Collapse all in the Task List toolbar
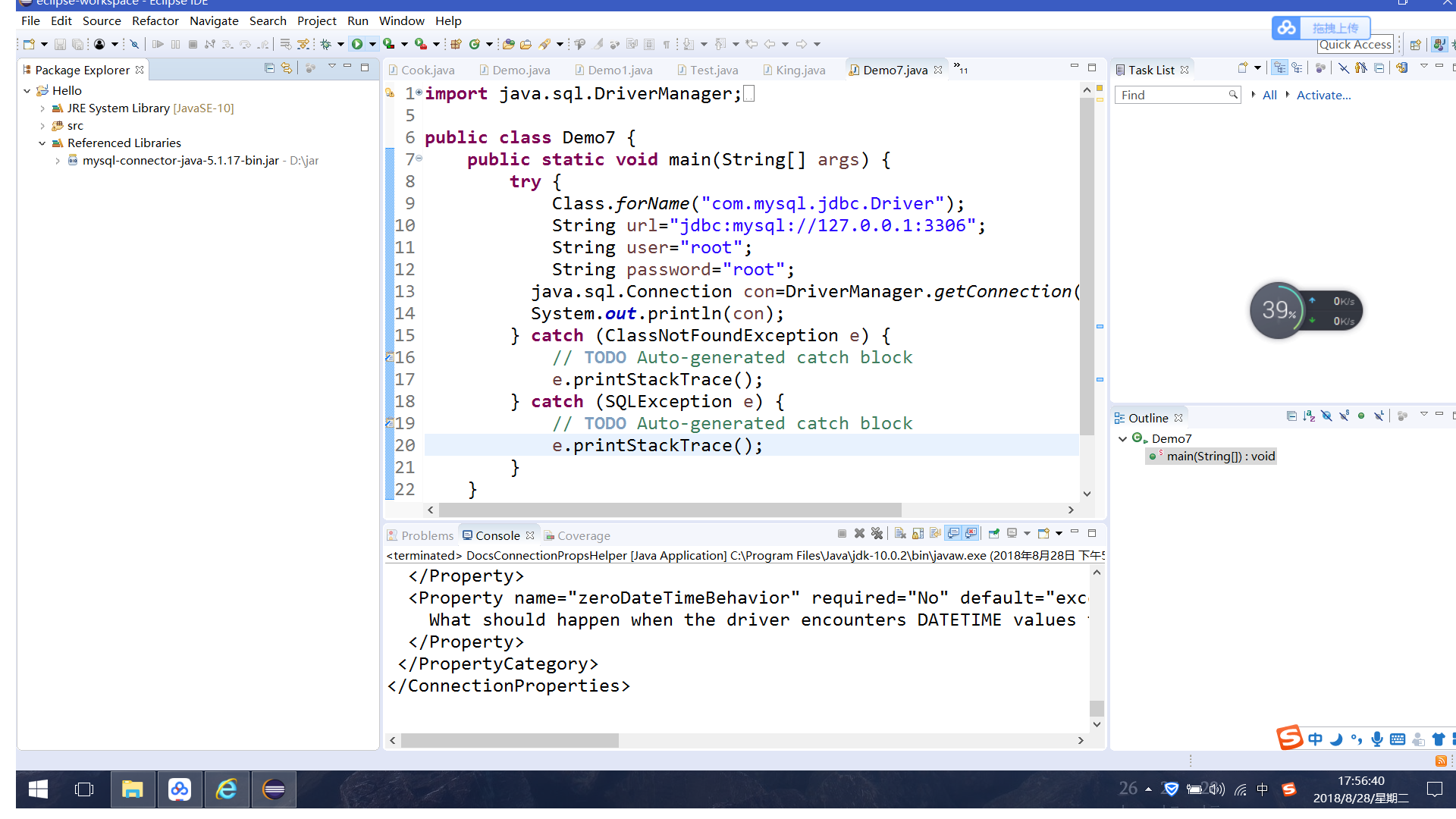Viewport: 1456px width, 819px height. (1379, 68)
